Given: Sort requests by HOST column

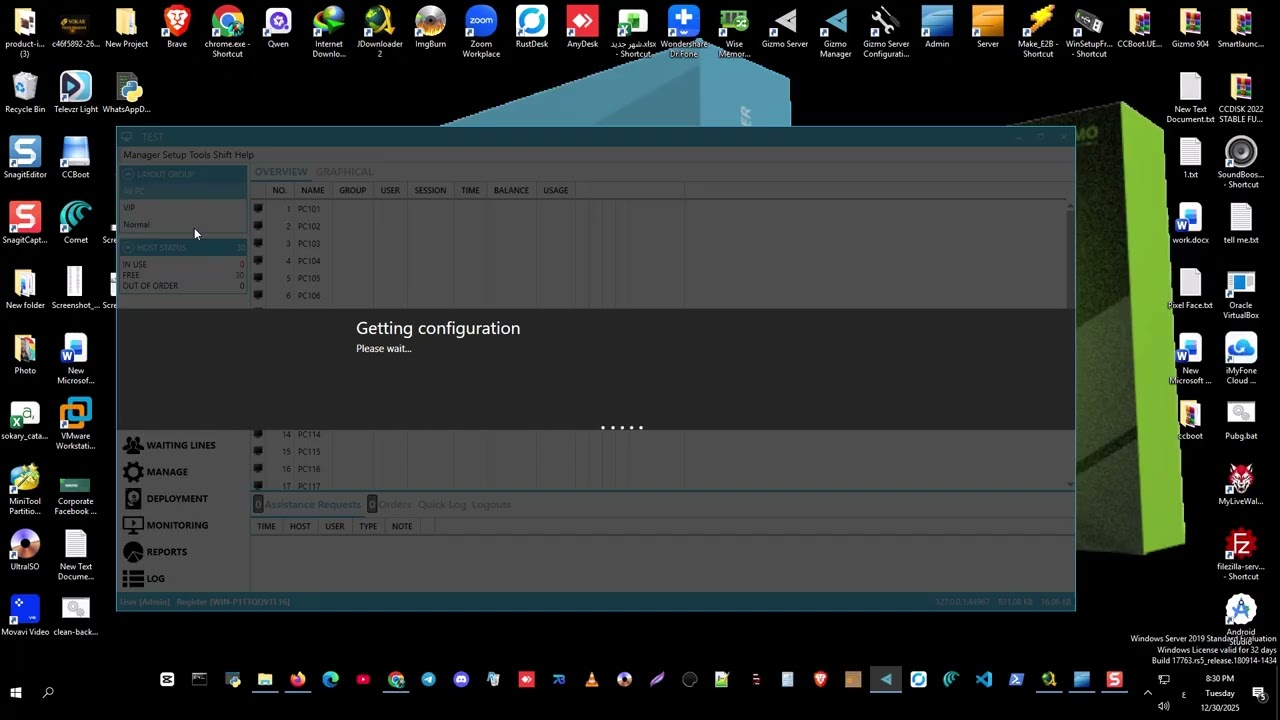Looking at the screenshot, I should click(300, 526).
